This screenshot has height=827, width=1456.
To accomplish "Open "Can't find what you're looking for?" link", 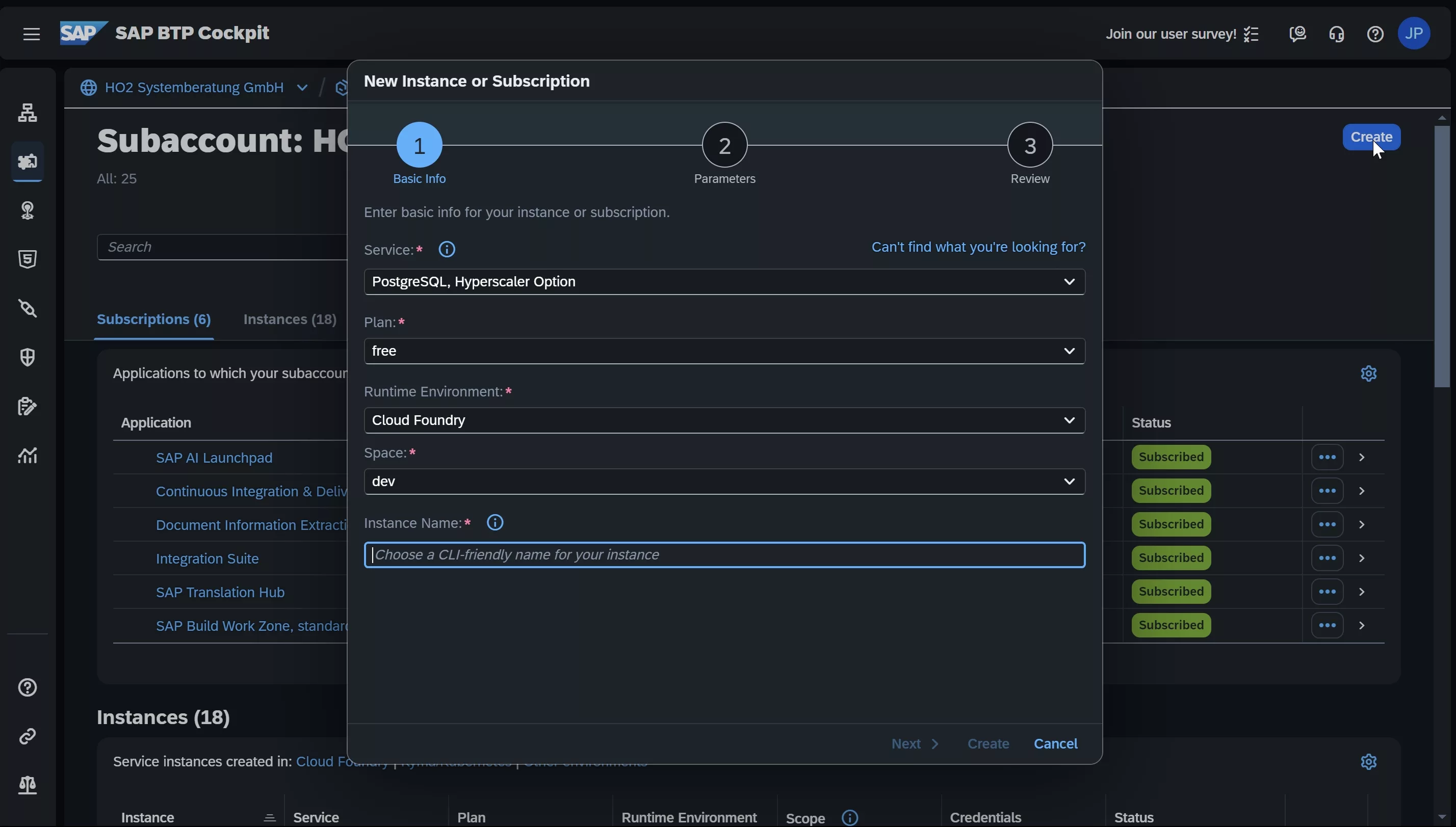I will pos(978,247).
